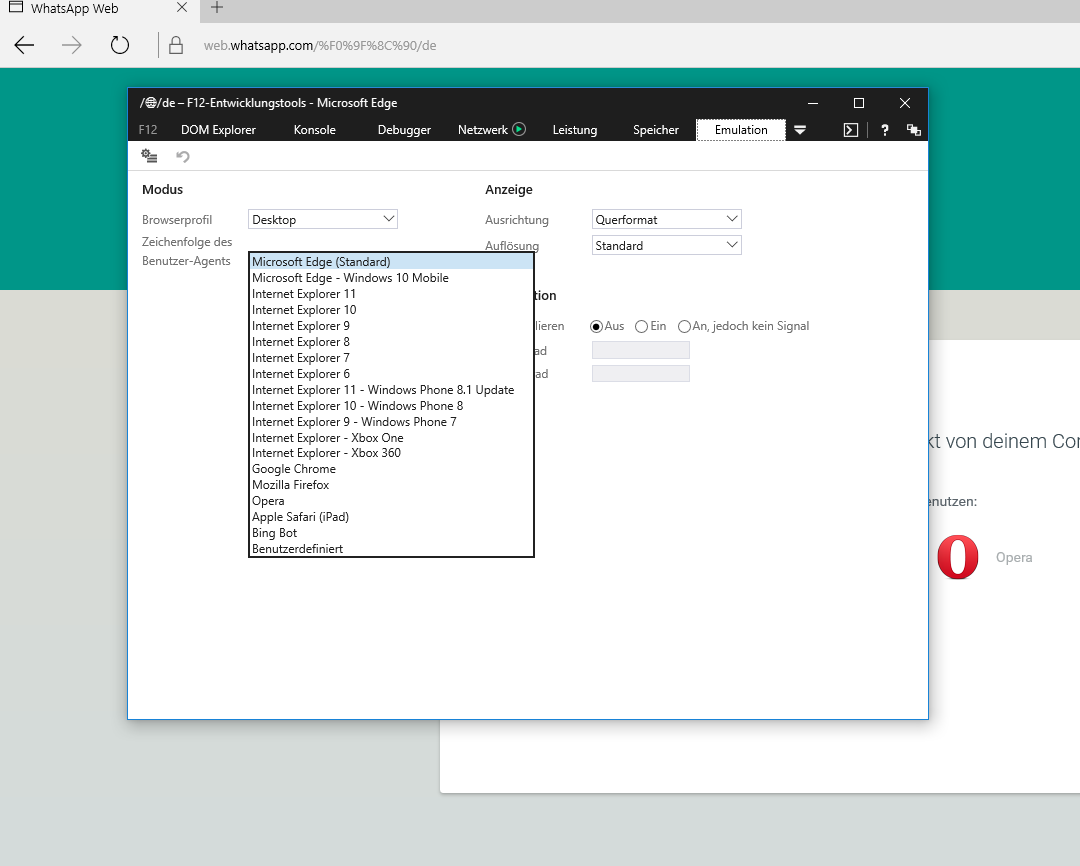Open the overflow tools dropdown arrow

pos(800,130)
